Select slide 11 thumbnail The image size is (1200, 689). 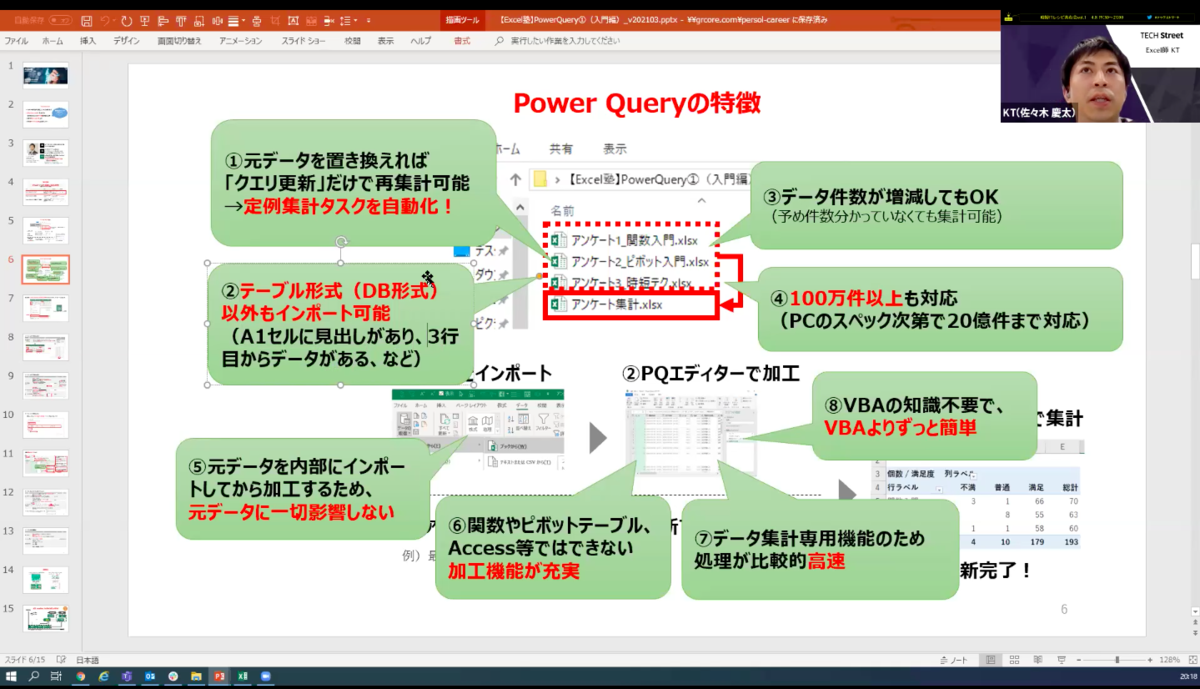coord(46,463)
